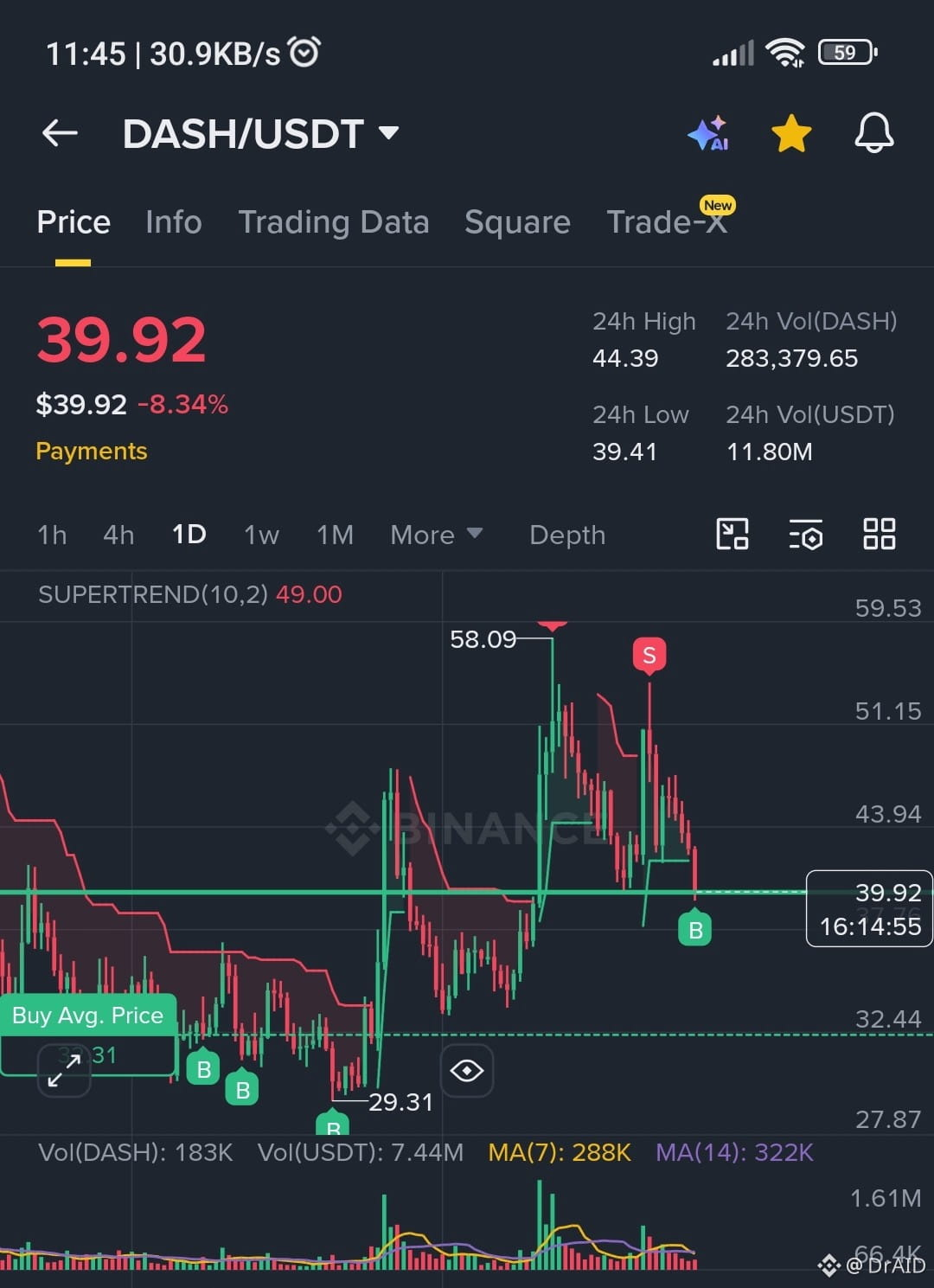Tap the -8.34% change value
The width and height of the screenshot is (934, 1288).
[x=183, y=404]
